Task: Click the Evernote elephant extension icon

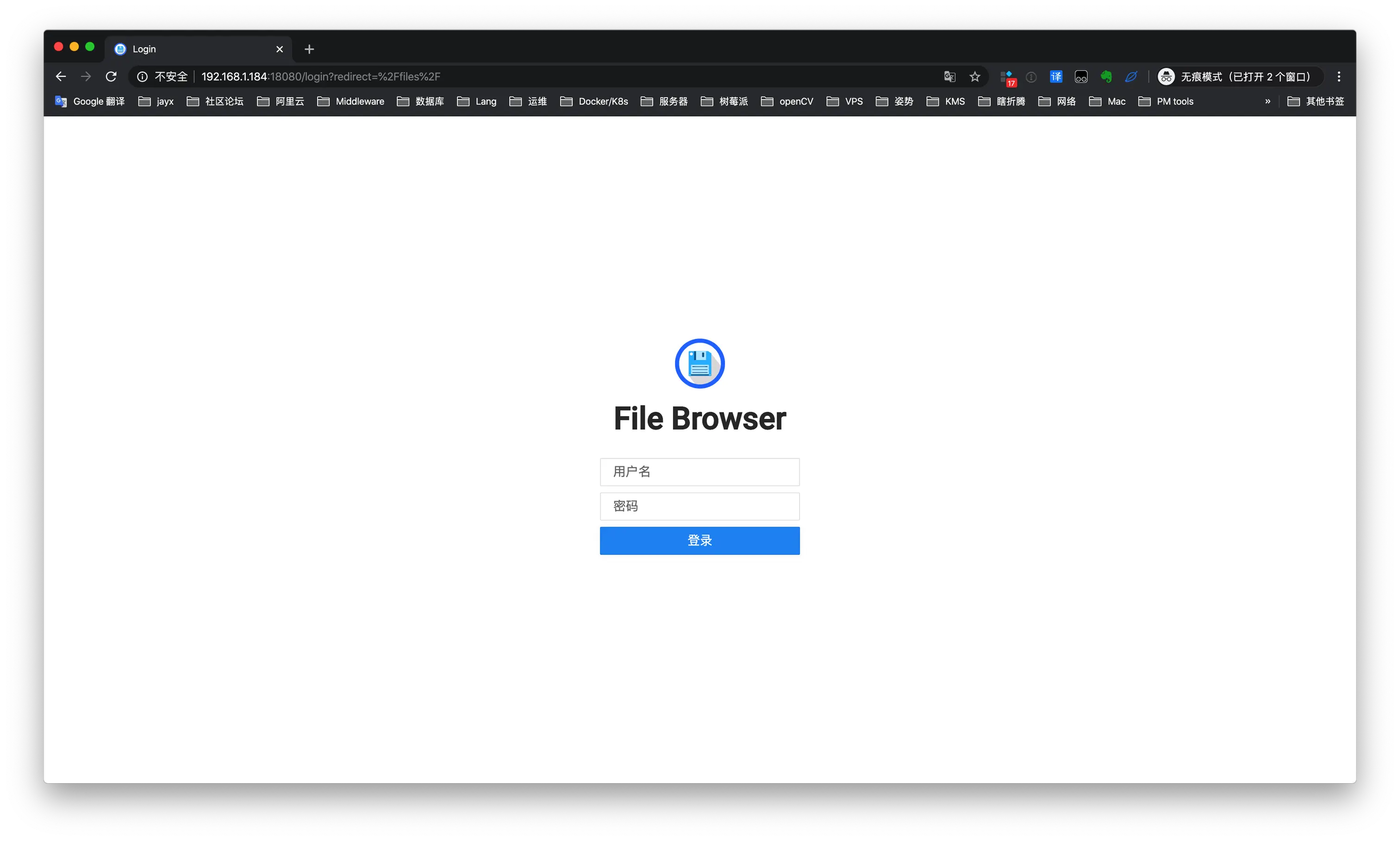Action: [1106, 76]
